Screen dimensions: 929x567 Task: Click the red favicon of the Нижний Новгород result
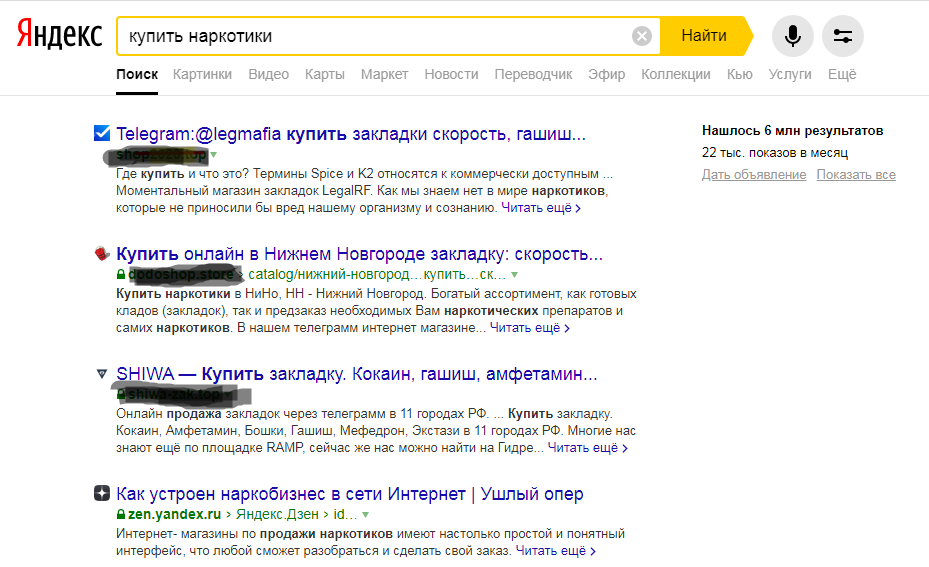tap(102, 254)
